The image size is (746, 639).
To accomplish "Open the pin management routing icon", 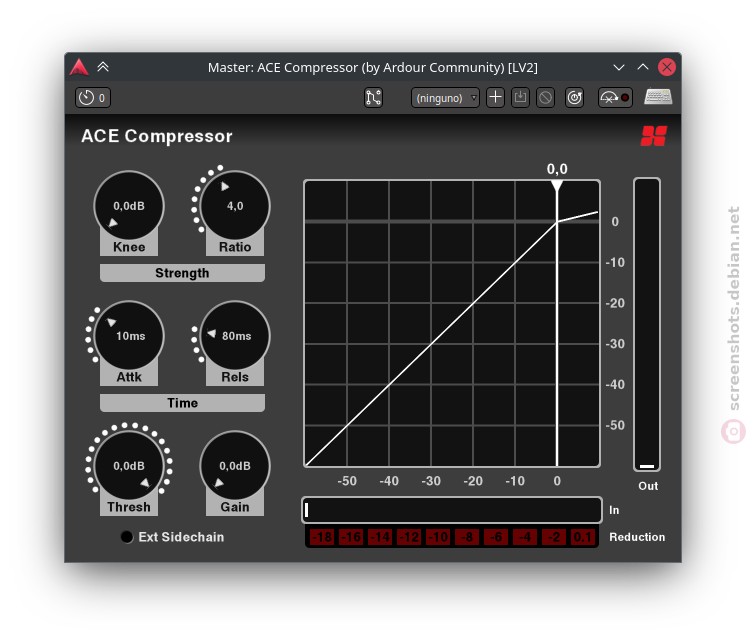I will point(373,98).
